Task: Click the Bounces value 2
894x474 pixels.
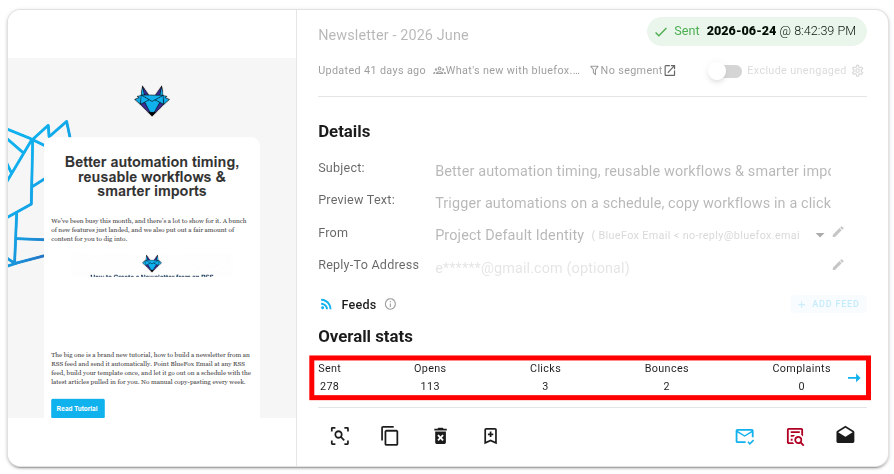Action: [666, 386]
